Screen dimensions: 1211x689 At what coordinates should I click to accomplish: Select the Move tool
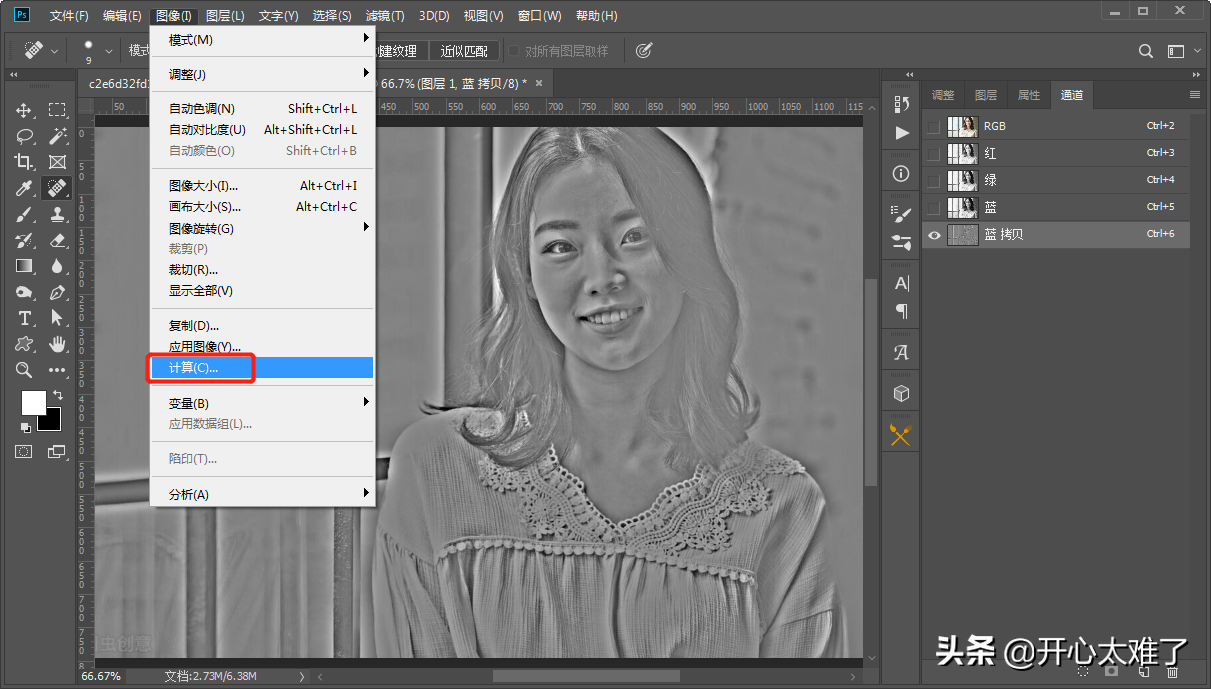[24, 110]
